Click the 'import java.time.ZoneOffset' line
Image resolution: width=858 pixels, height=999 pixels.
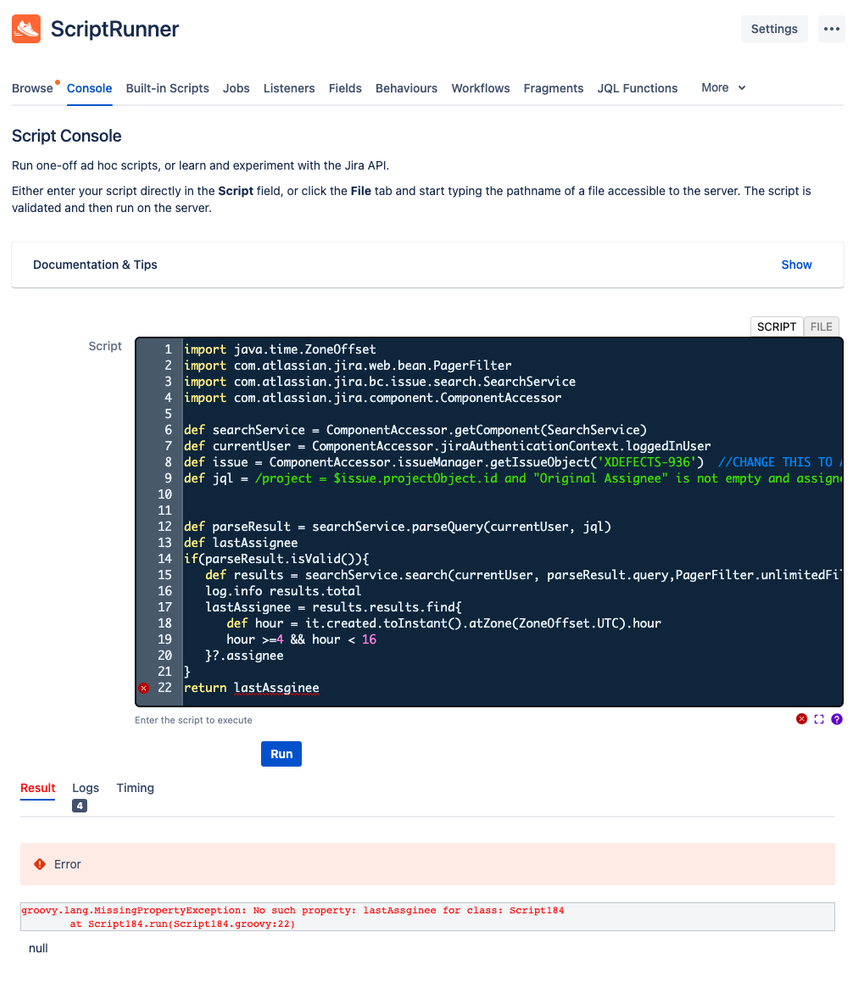(280, 349)
